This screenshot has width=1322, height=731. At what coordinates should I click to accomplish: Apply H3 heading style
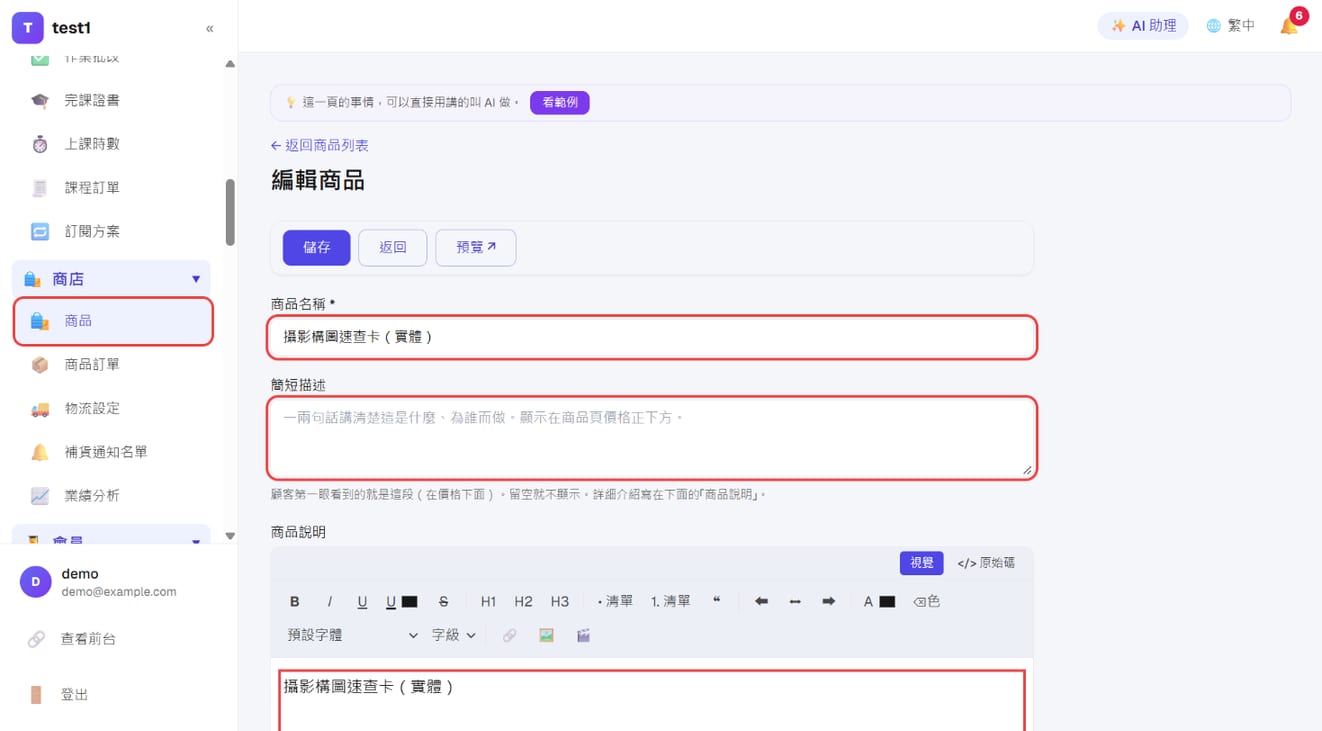click(559, 602)
